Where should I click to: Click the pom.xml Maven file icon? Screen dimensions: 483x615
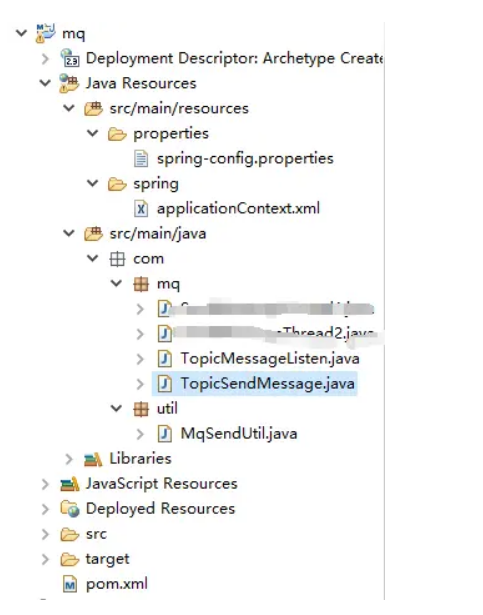pyautogui.click(x=69, y=584)
